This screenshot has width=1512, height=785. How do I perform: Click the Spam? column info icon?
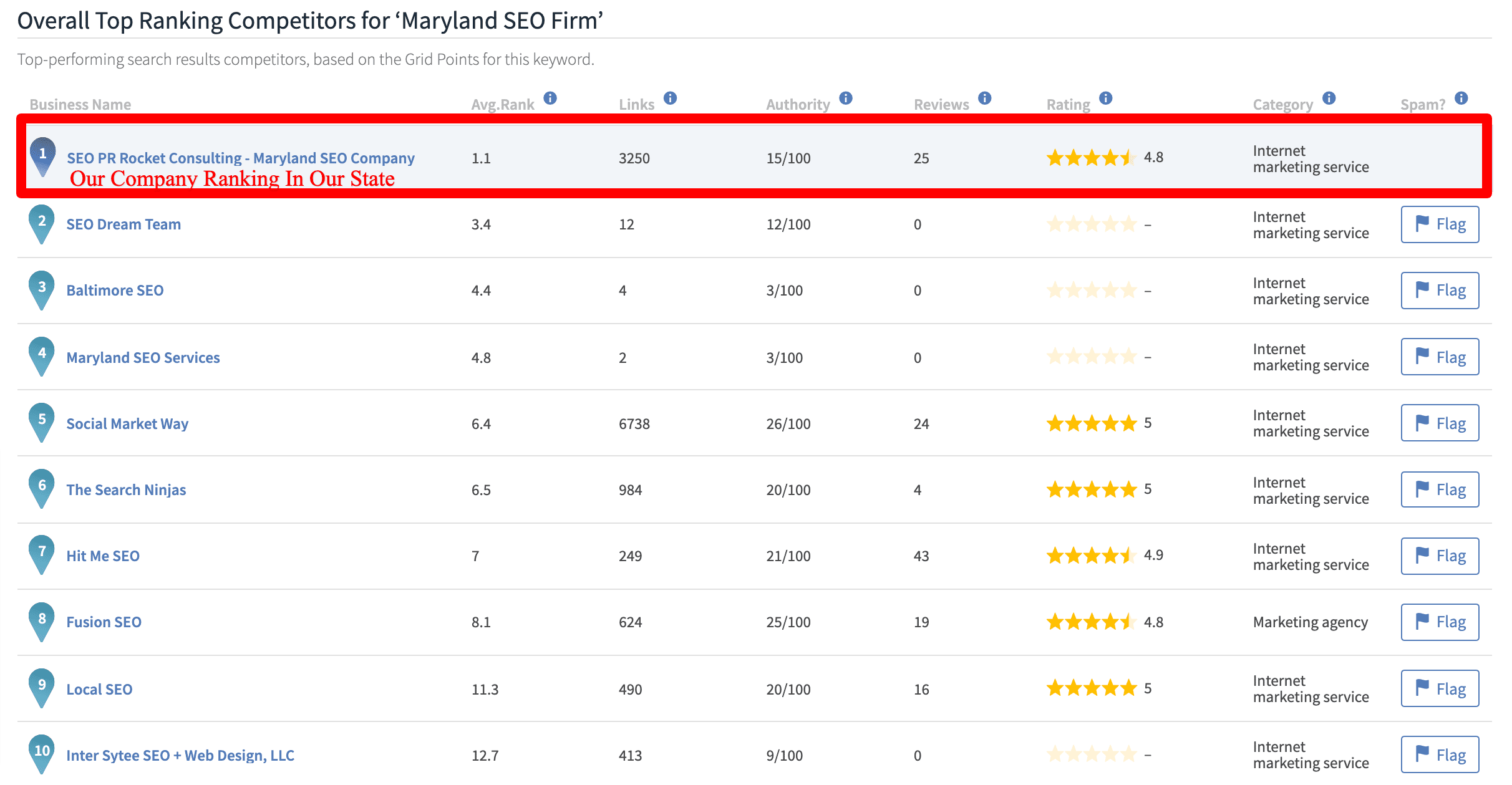(x=1461, y=98)
